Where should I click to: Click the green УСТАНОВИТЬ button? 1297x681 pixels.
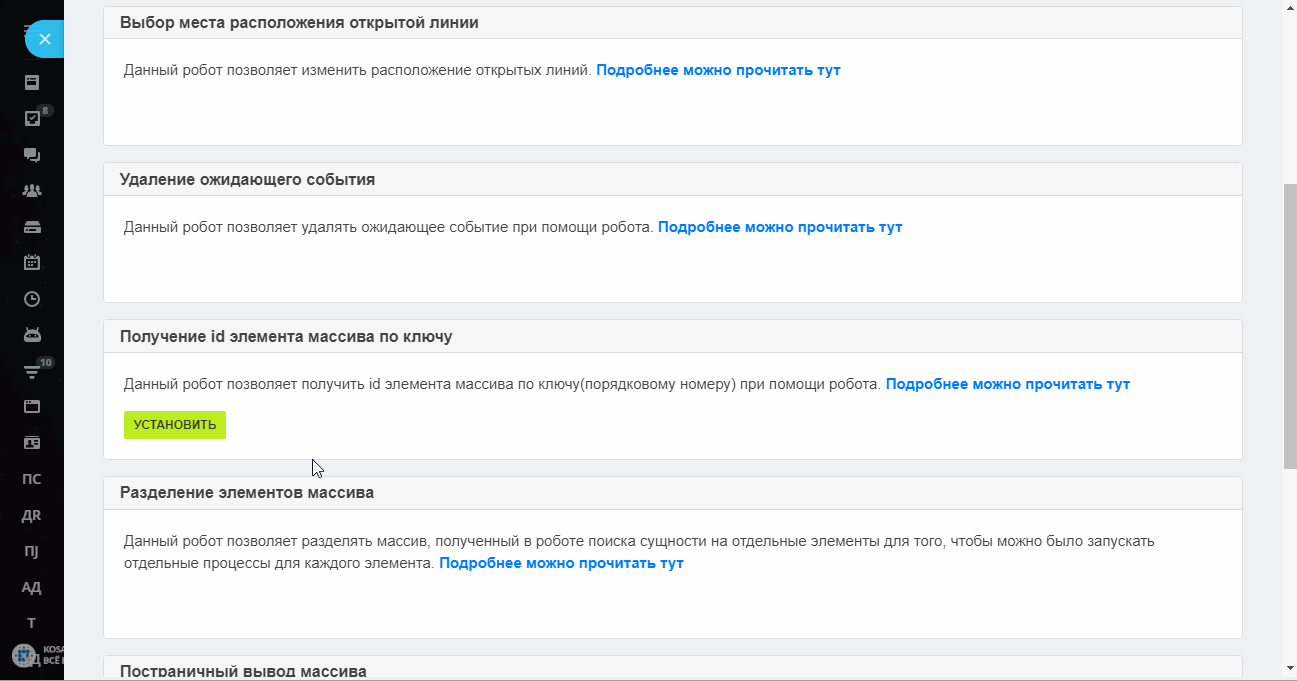(175, 425)
